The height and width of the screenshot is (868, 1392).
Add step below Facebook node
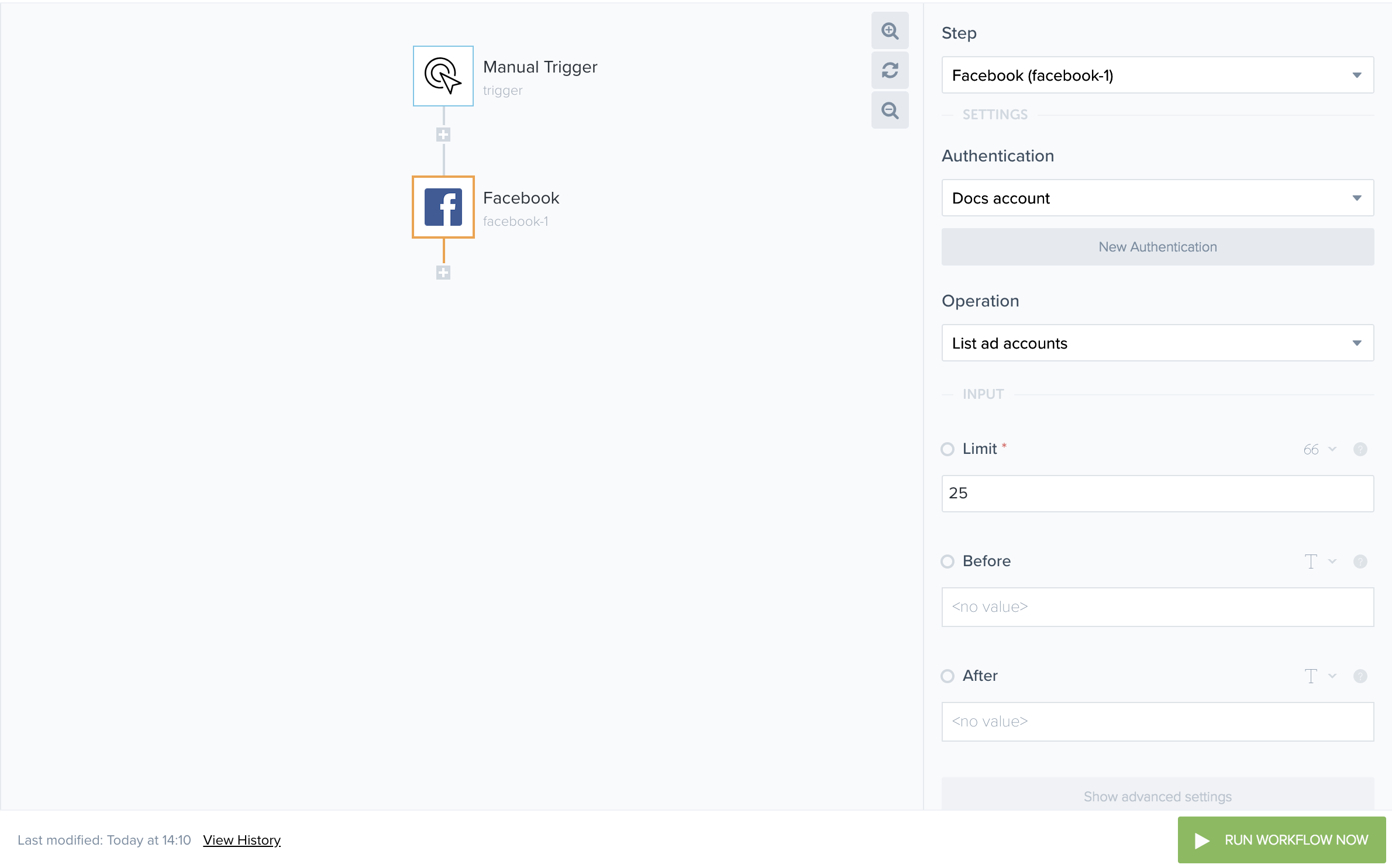click(x=443, y=273)
